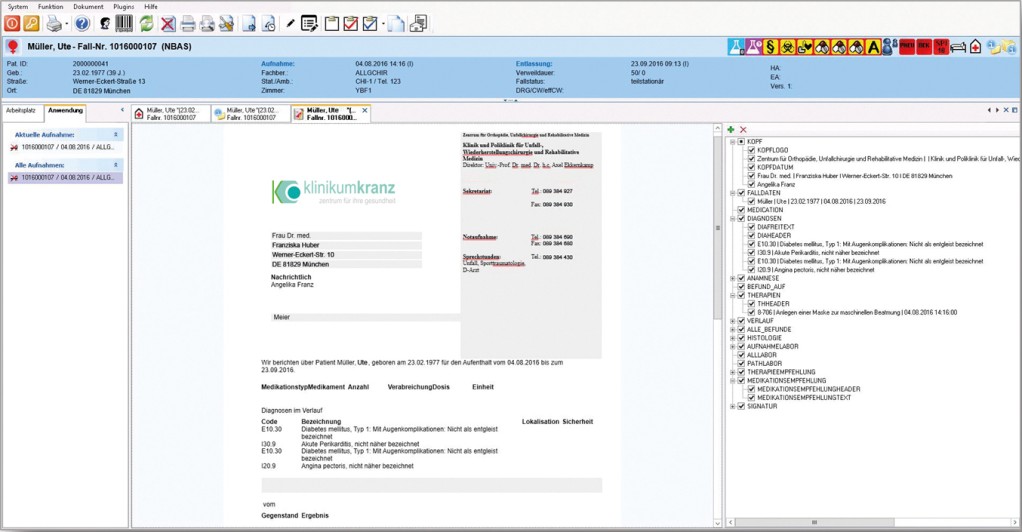Select the Anwendung tab
The width and height of the screenshot is (1022, 532).
click(x=65, y=111)
